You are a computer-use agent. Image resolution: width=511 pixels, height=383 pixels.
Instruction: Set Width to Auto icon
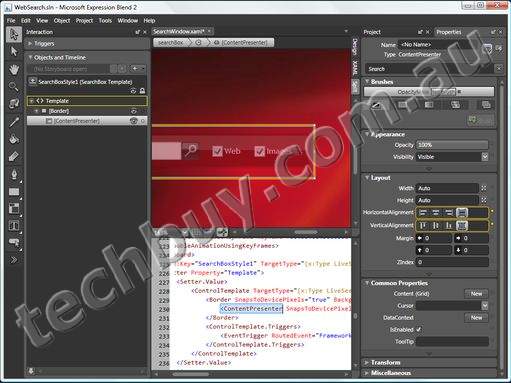click(x=484, y=188)
